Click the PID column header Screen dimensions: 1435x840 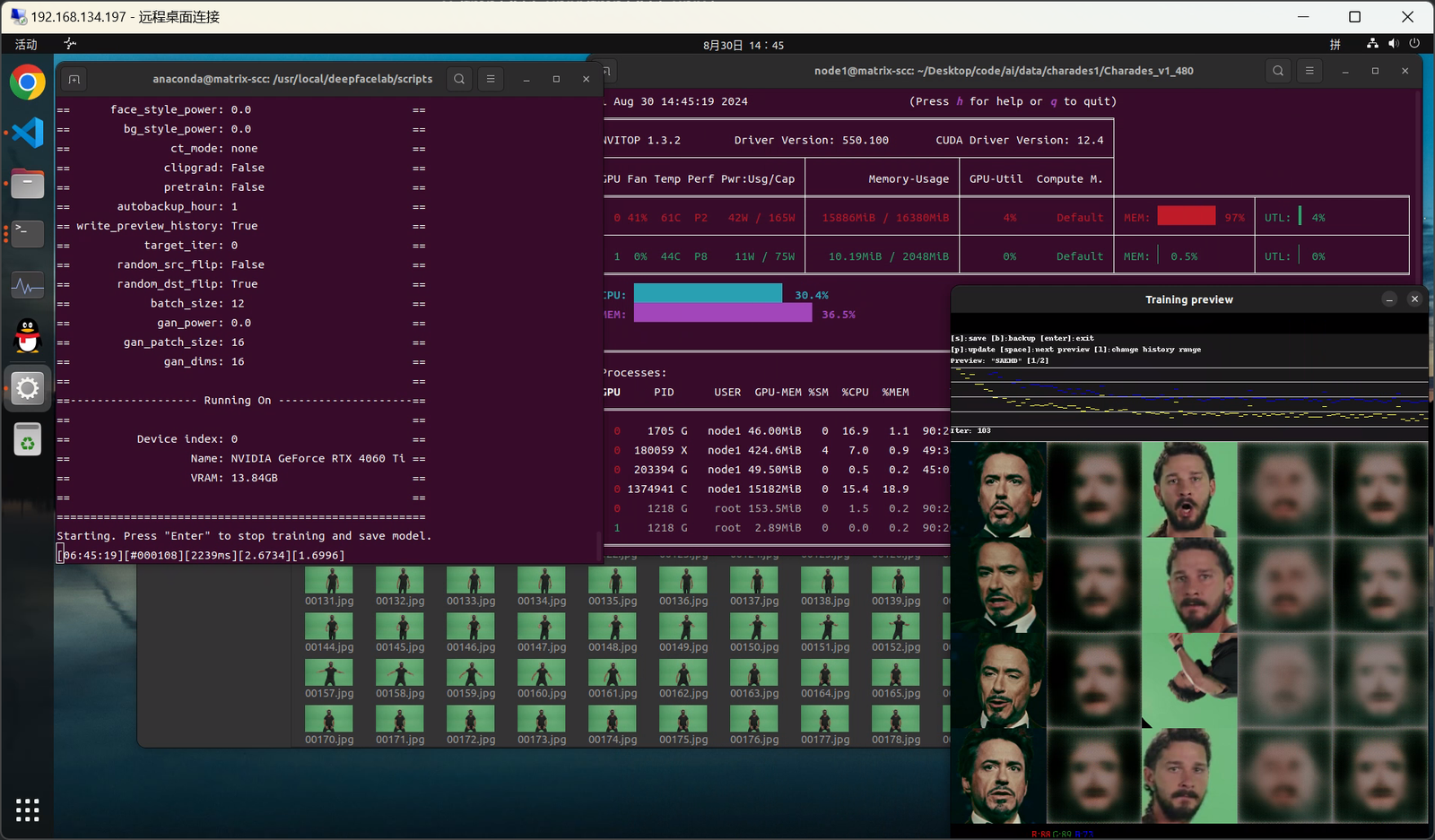click(x=664, y=393)
